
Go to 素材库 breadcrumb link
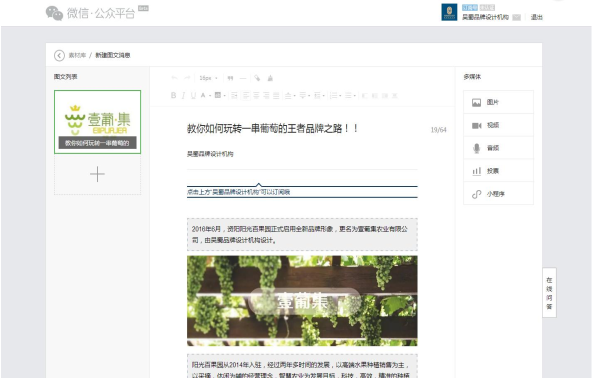coord(77,55)
